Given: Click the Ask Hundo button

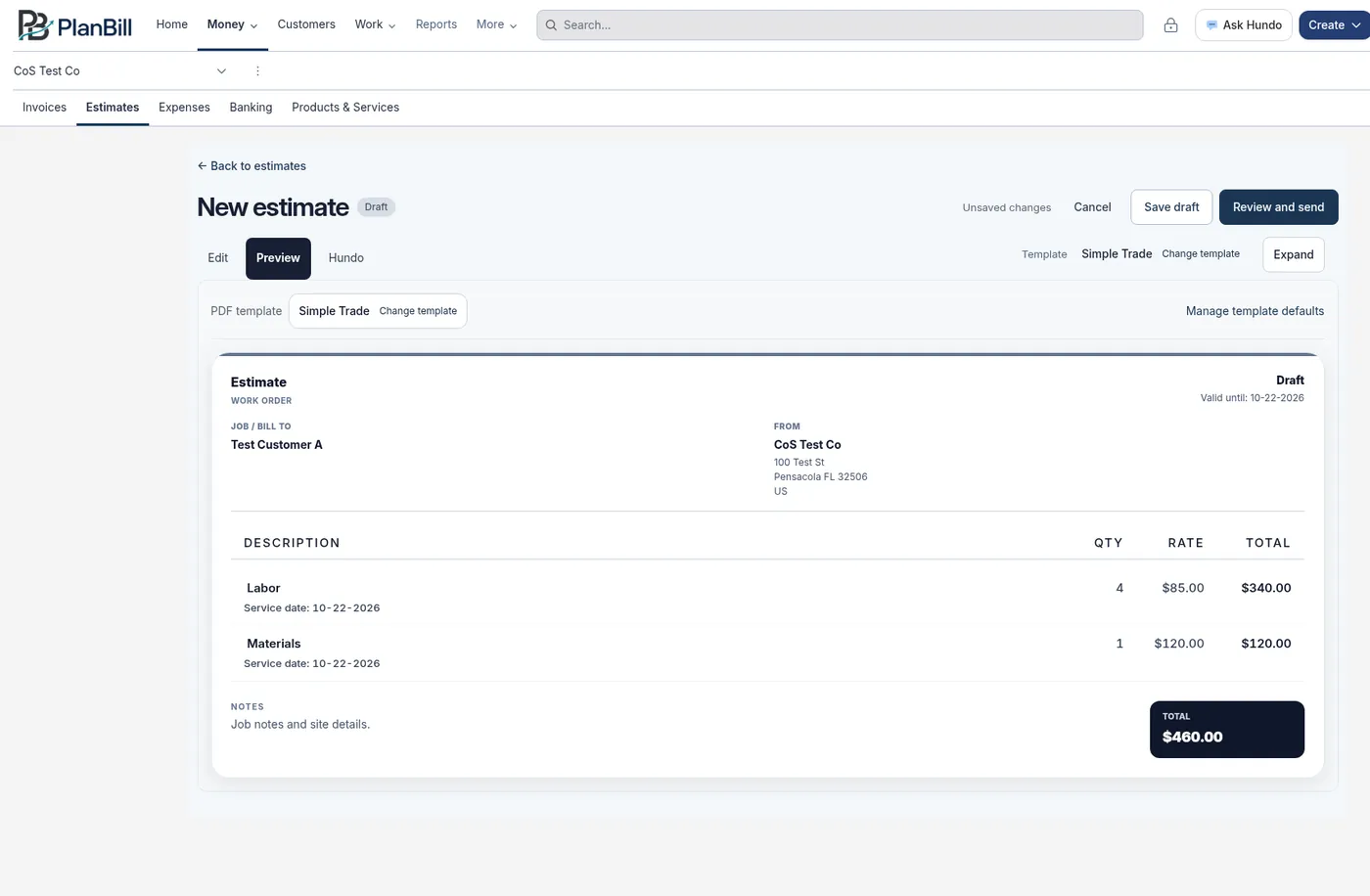Looking at the screenshot, I should 1244,25.
